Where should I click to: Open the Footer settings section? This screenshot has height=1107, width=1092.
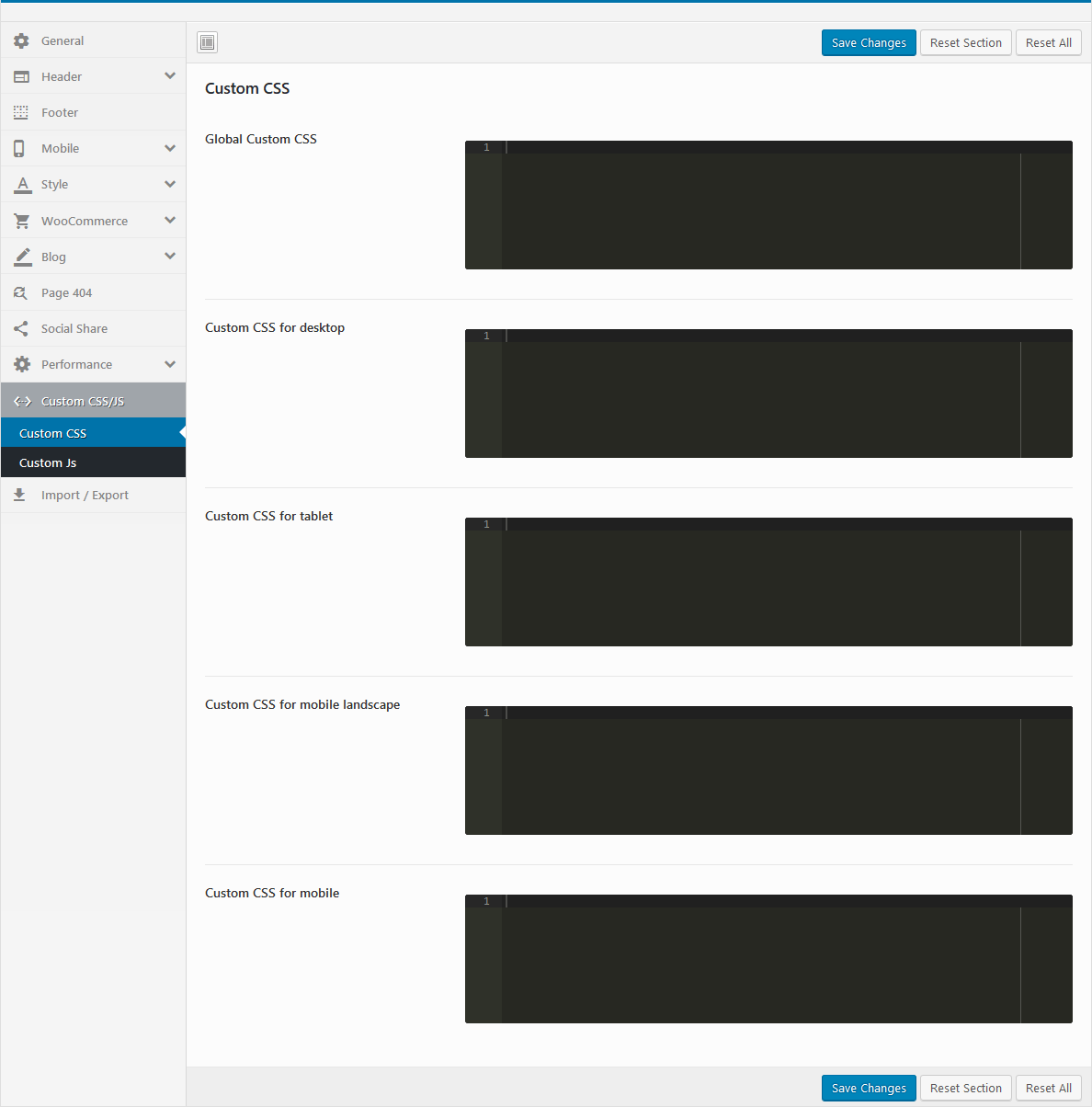93,112
